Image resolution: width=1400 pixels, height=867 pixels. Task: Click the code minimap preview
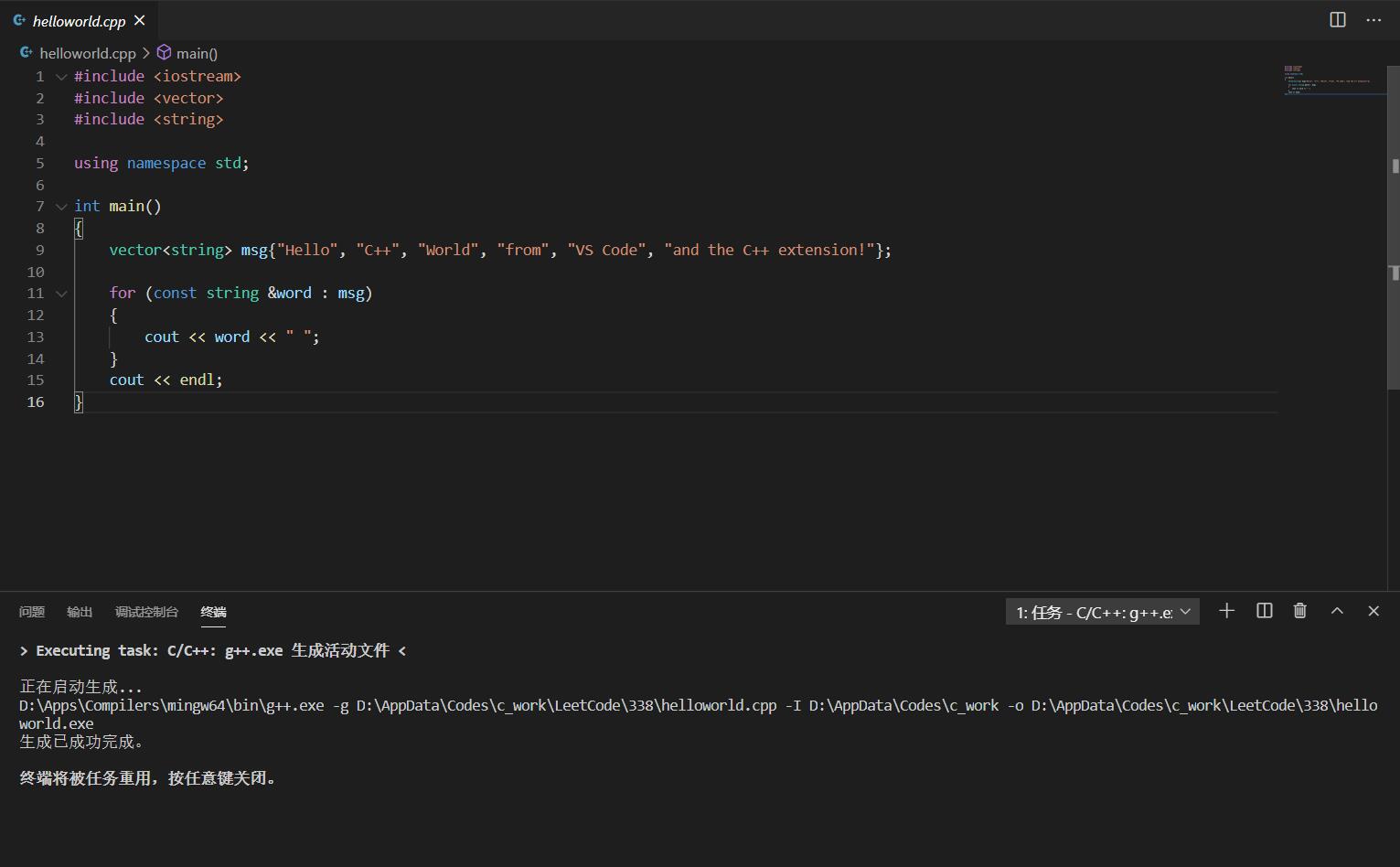pos(1331,80)
